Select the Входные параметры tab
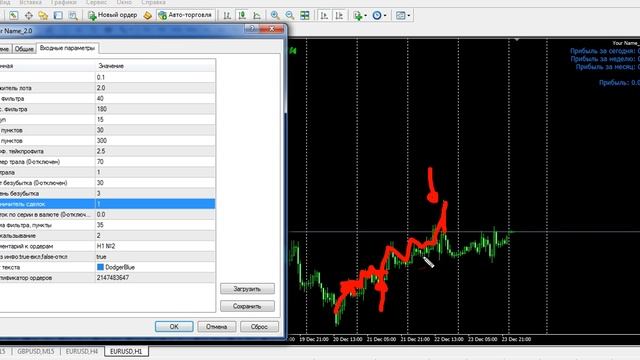The image size is (640, 360). pyautogui.click(x=67, y=48)
